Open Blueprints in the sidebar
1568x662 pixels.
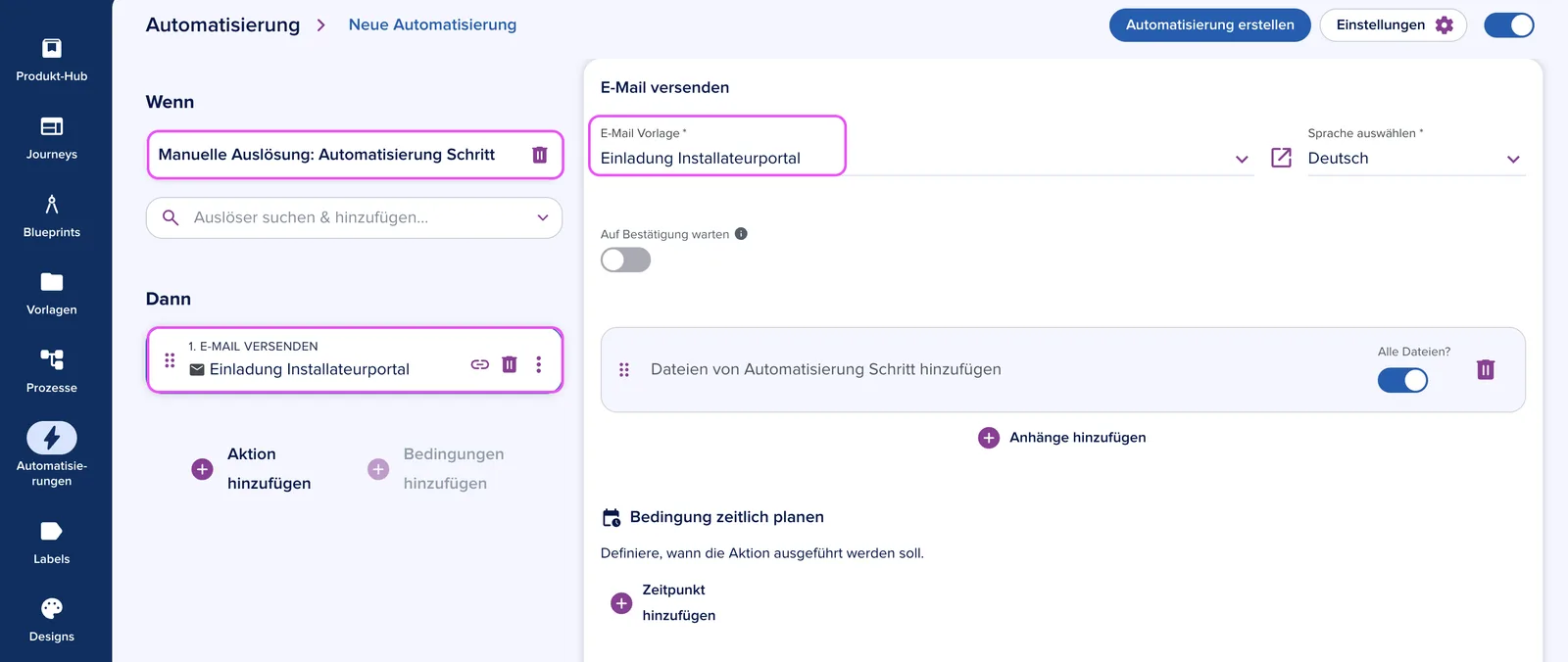(52, 216)
